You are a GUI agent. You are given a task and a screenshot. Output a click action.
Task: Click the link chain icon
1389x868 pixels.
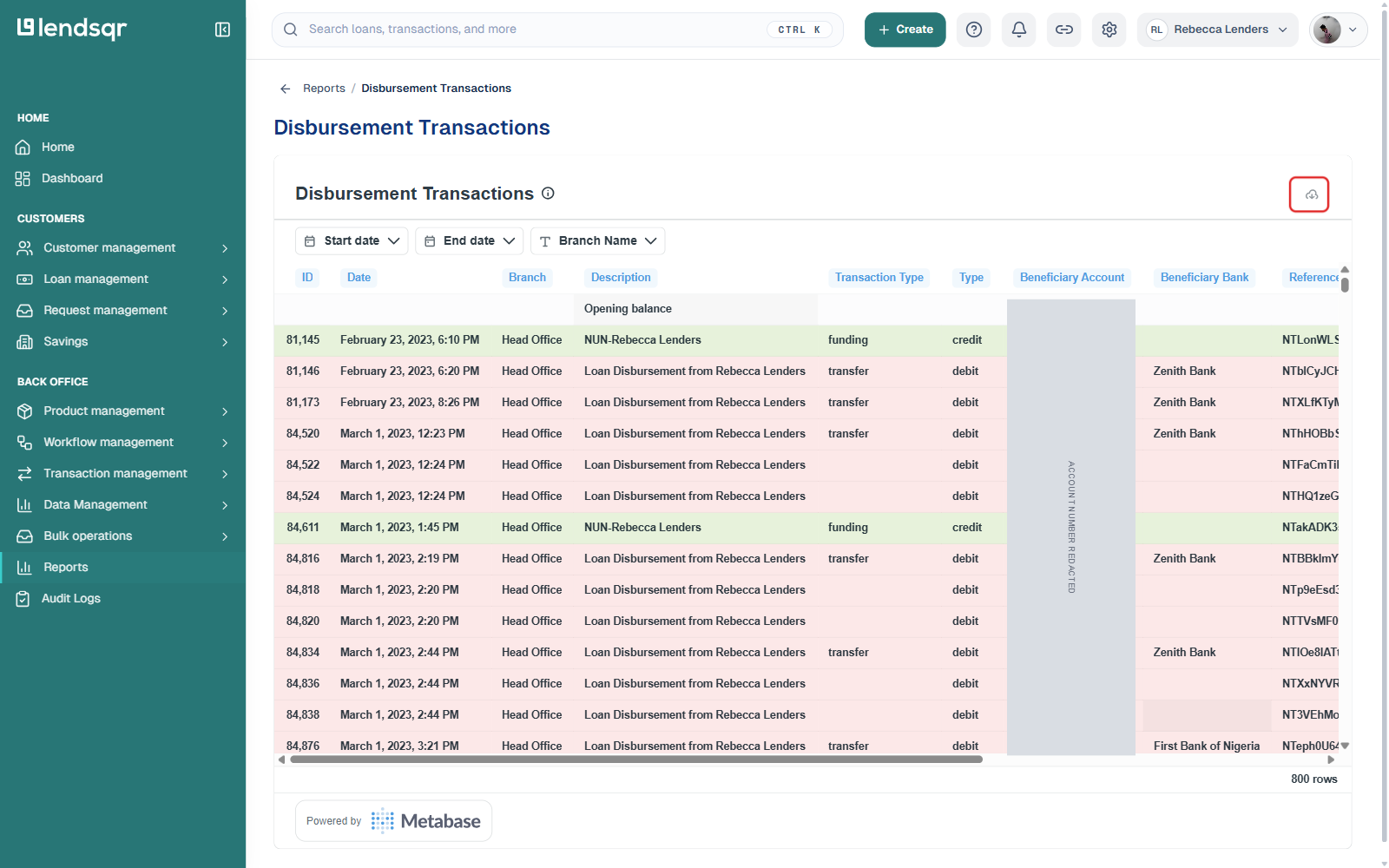pyautogui.click(x=1064, y=30)
